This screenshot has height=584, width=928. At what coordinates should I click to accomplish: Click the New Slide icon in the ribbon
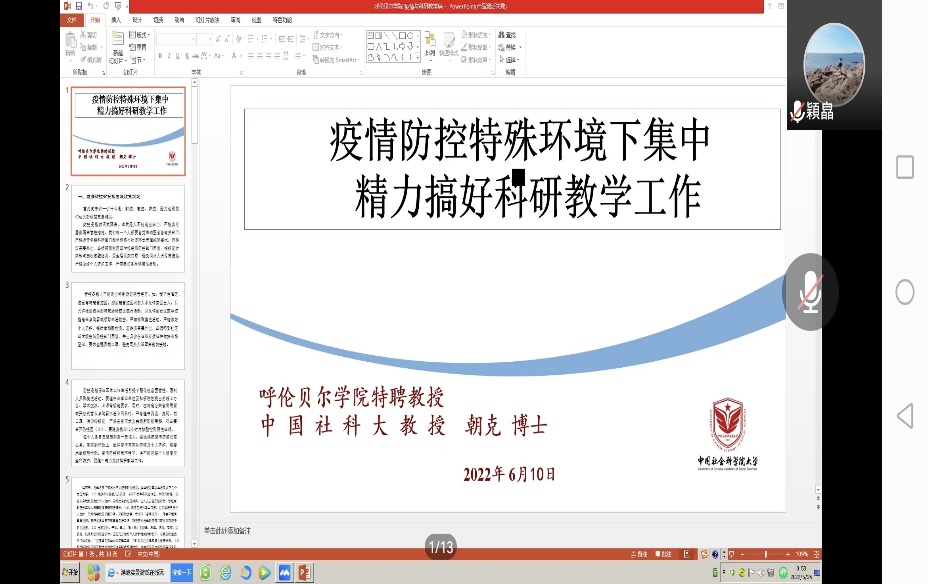click(118, 46)
